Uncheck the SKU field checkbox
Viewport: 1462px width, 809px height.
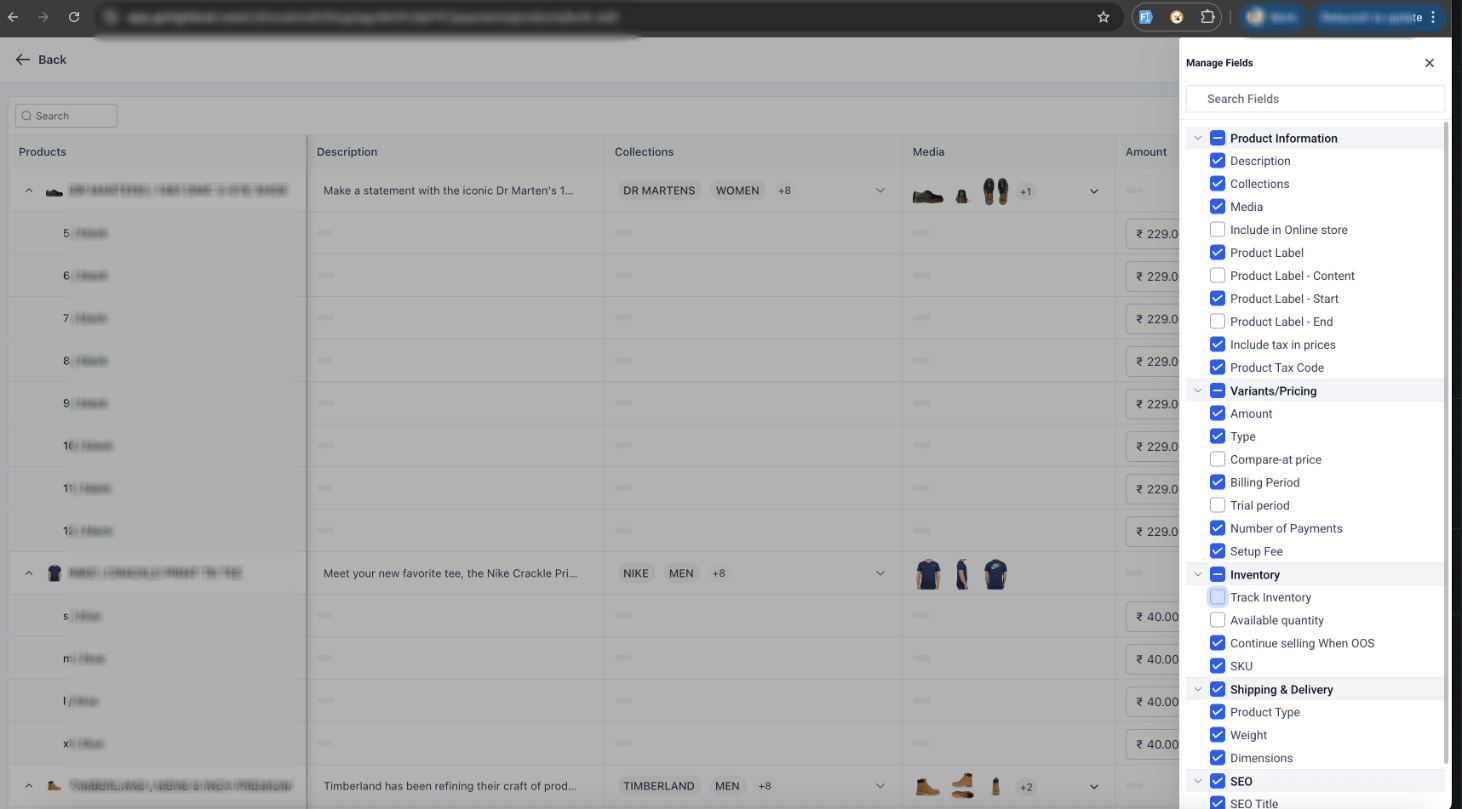tap(1217, 667)
